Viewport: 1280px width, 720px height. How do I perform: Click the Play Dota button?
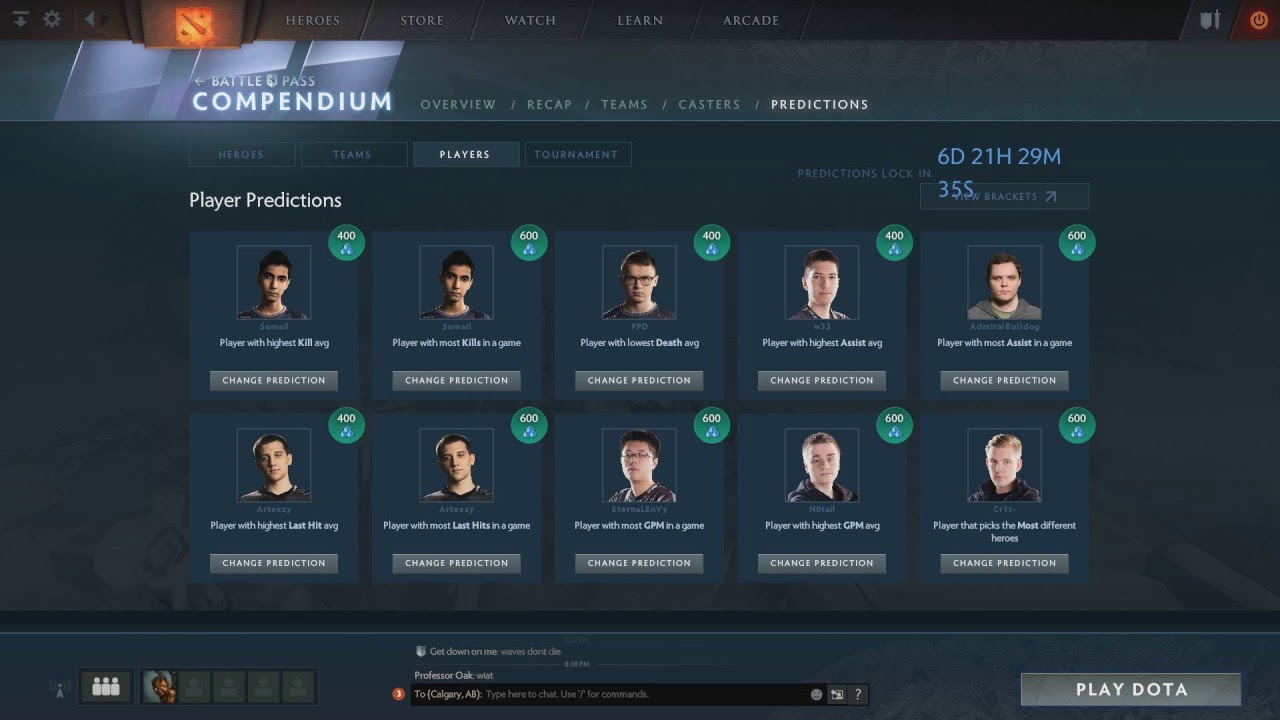1131,689
